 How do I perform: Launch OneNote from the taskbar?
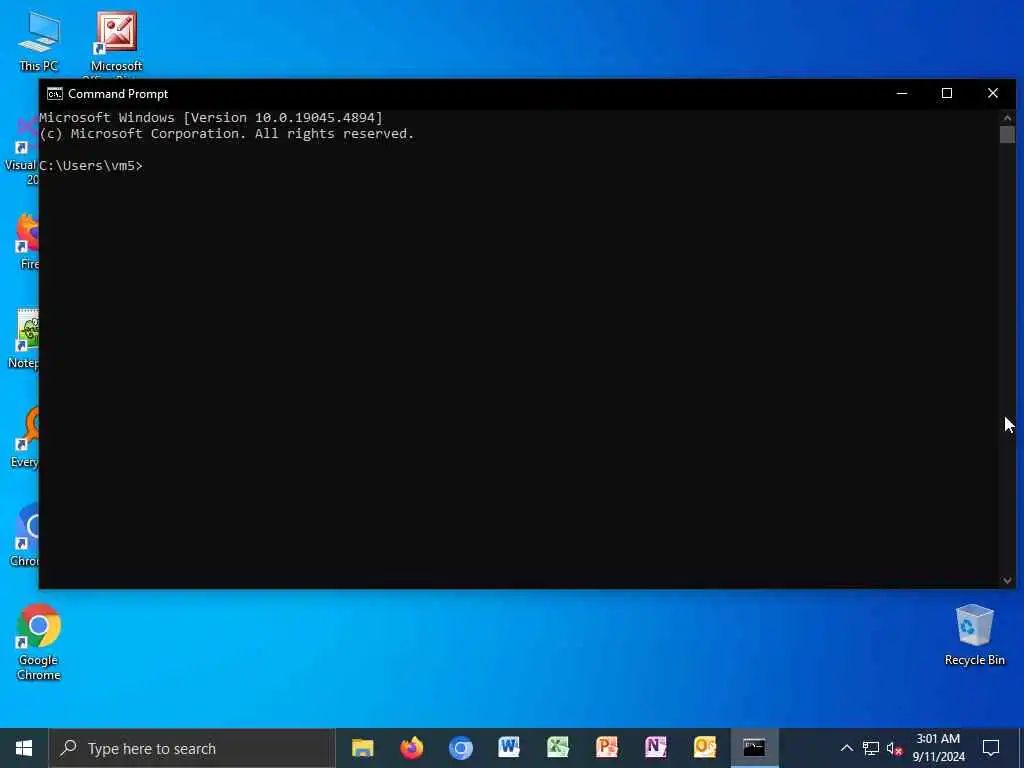click(656, 748)
